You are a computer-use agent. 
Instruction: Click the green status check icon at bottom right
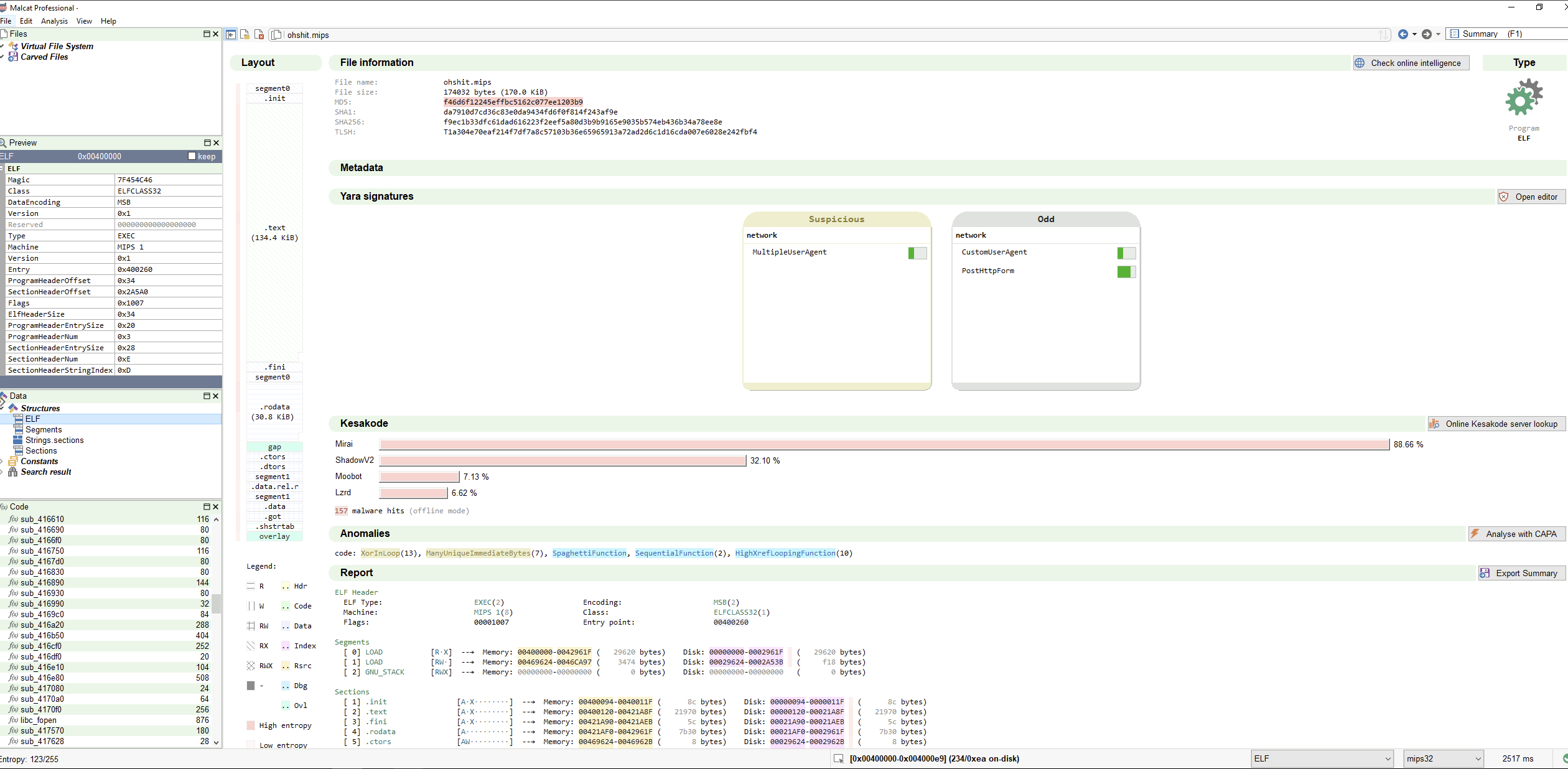pyautogui.click(x=1565, y=758)
